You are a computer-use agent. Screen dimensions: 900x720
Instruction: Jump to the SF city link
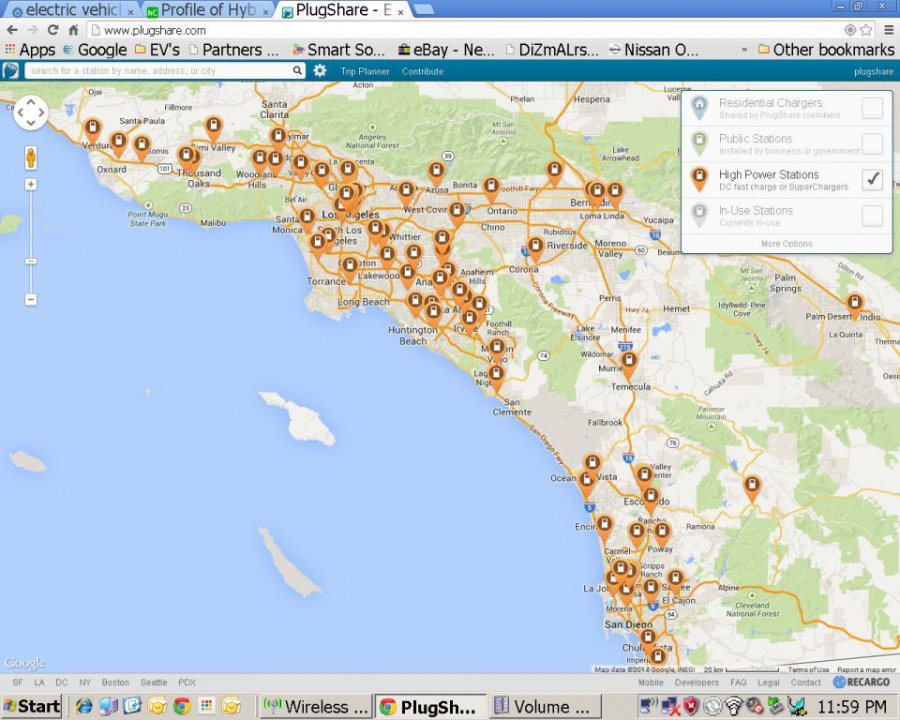[x=17, y=682]
